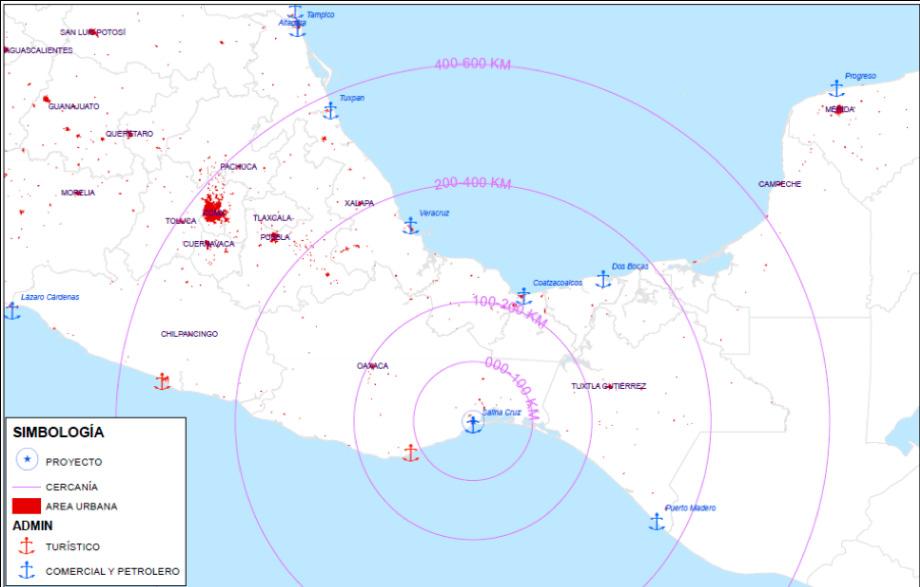Click the 100-200 KM ring label

pyautogui.click(x=510, y=311)
